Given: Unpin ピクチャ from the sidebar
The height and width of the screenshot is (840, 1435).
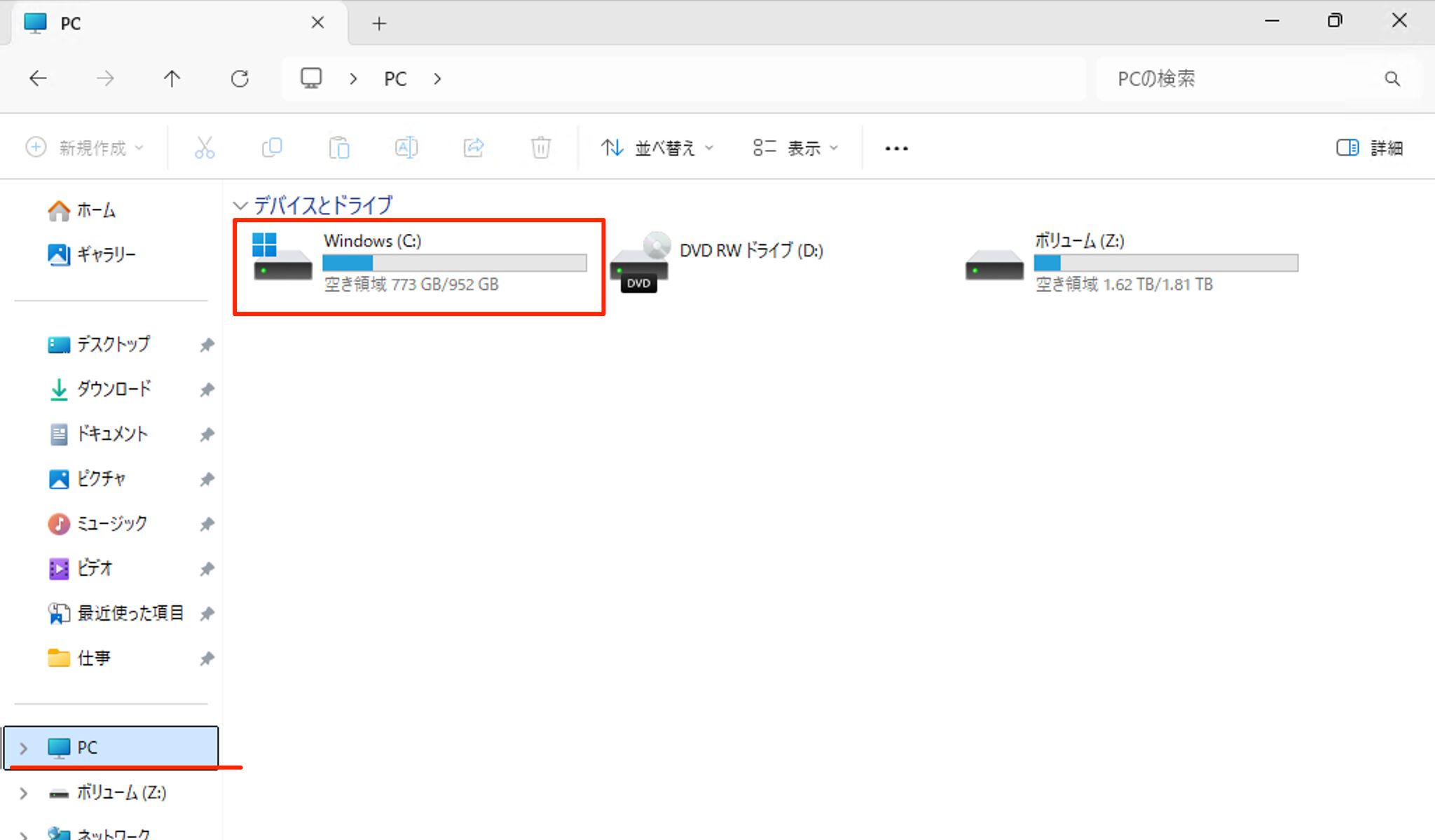Looking at the screenshot, I should [207, 479].
